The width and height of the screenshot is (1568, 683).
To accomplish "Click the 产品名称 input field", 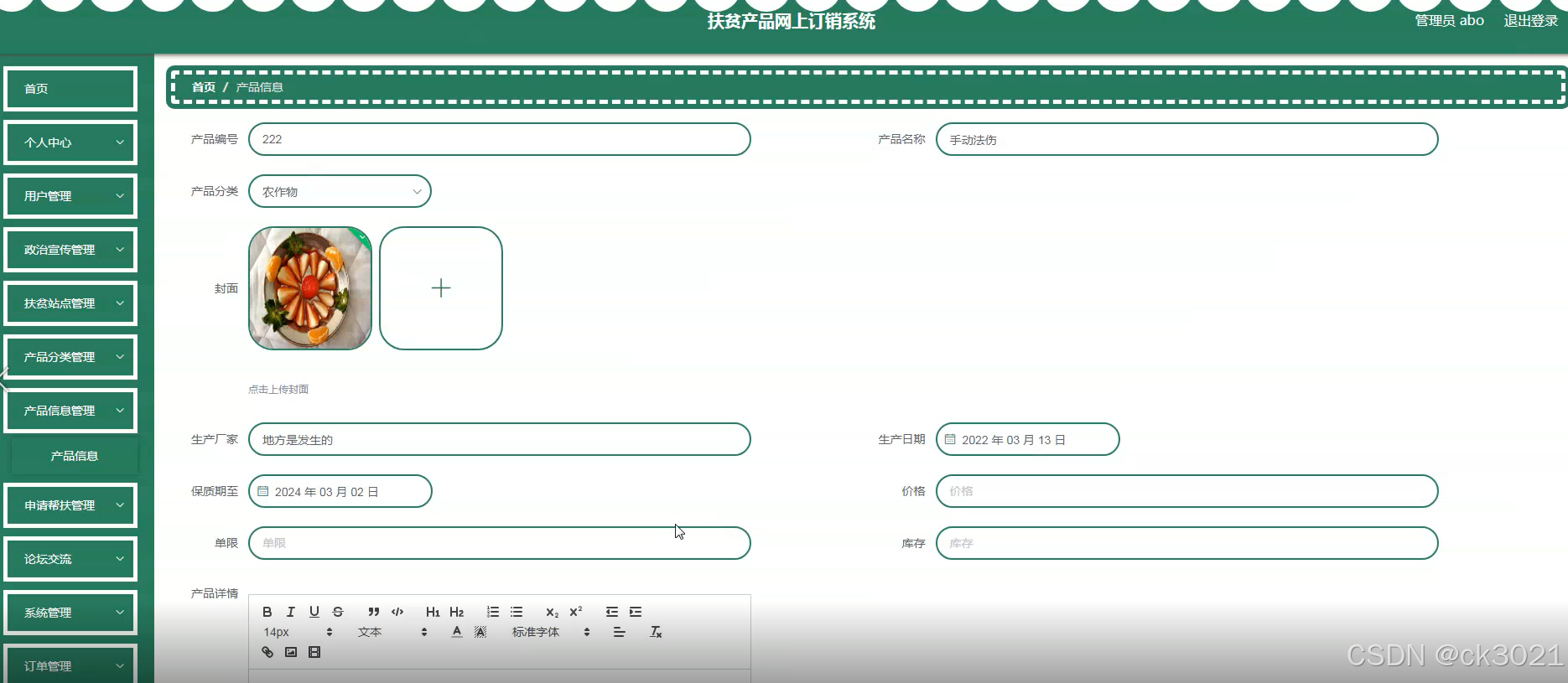I will coord(1186,139).
